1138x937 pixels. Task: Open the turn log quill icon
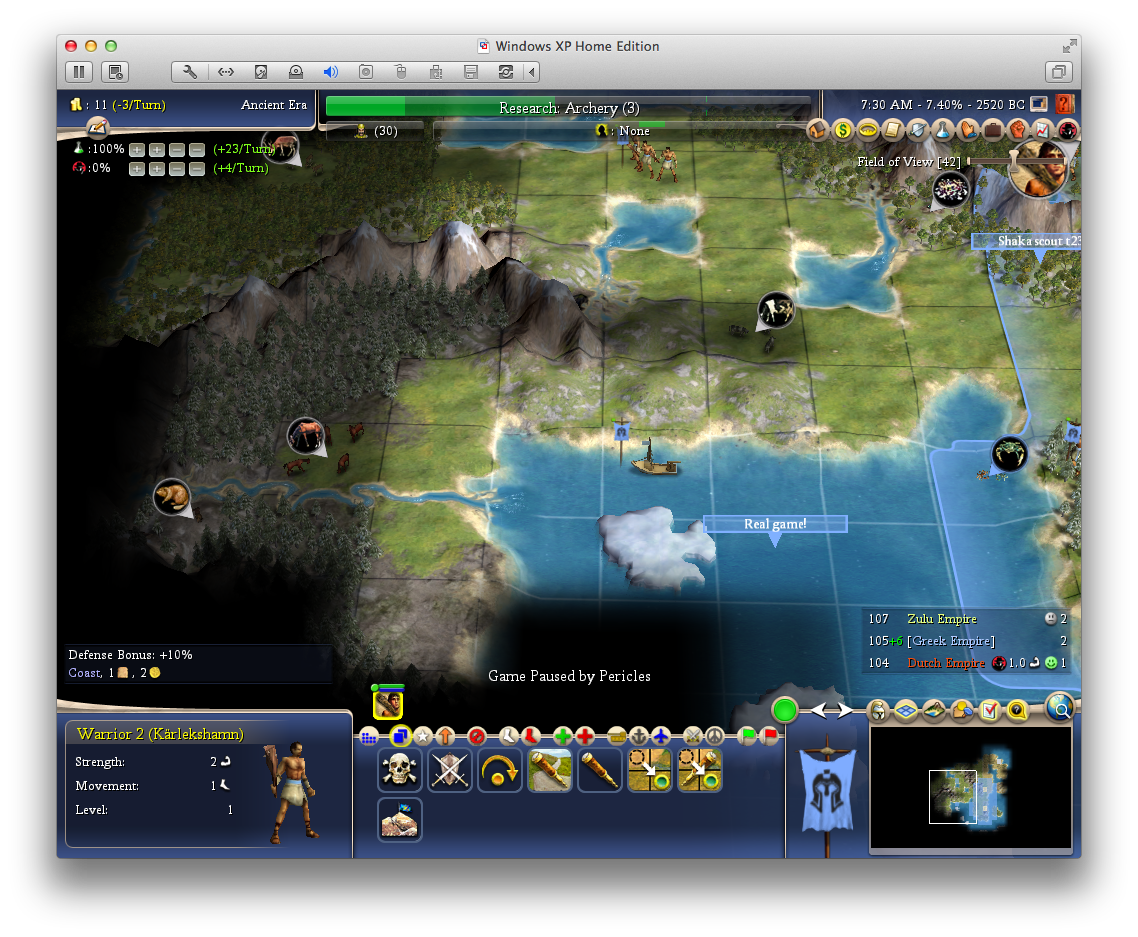tap(97, 128)
